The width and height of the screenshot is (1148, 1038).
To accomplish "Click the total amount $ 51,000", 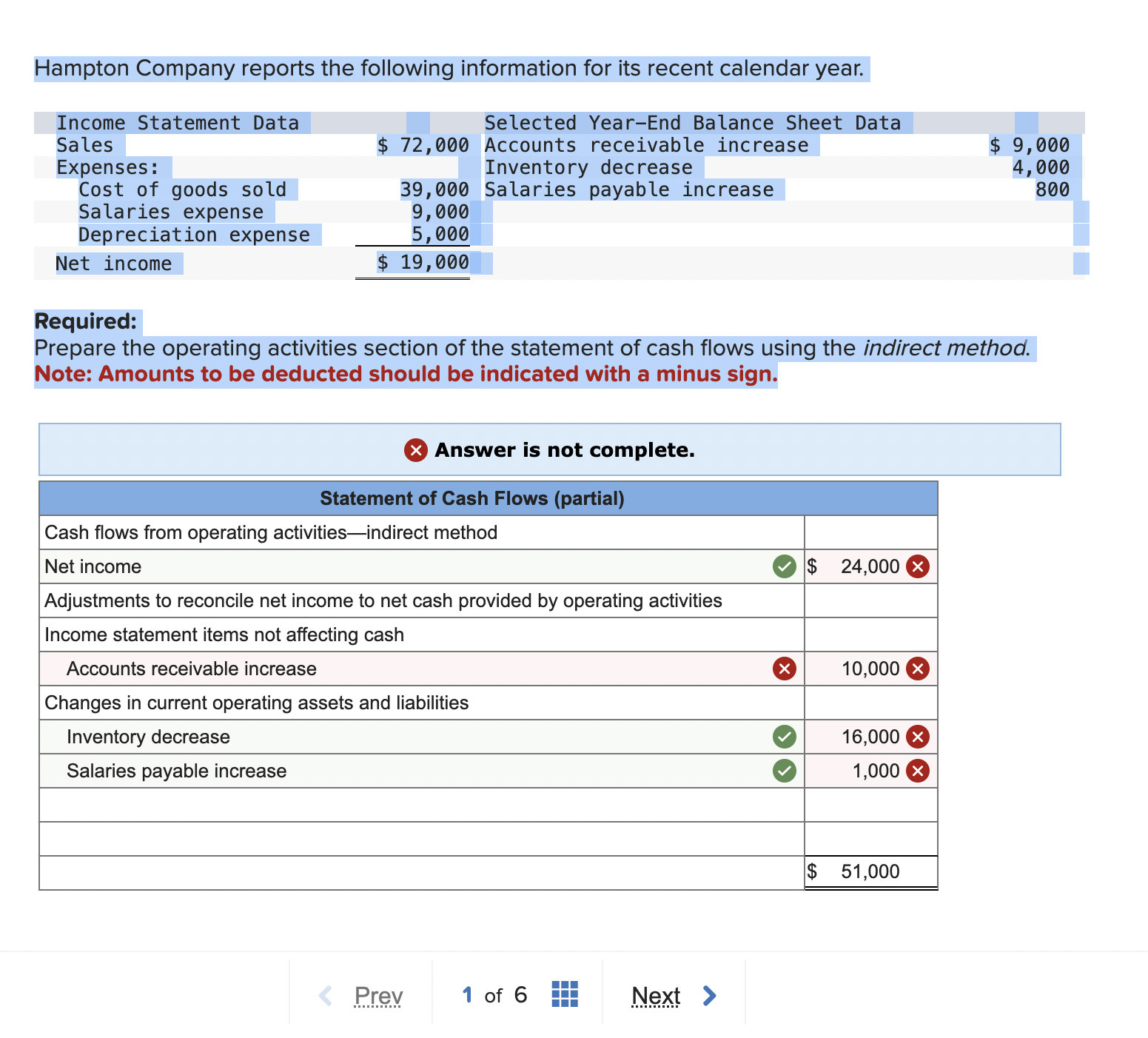I will [x=871, y=871].
